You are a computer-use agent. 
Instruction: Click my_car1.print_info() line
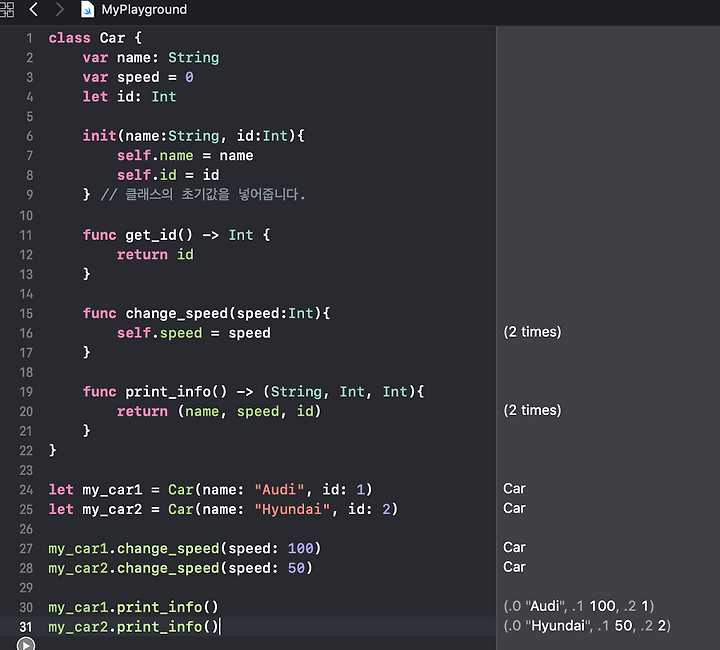click(x=133, y=607)
